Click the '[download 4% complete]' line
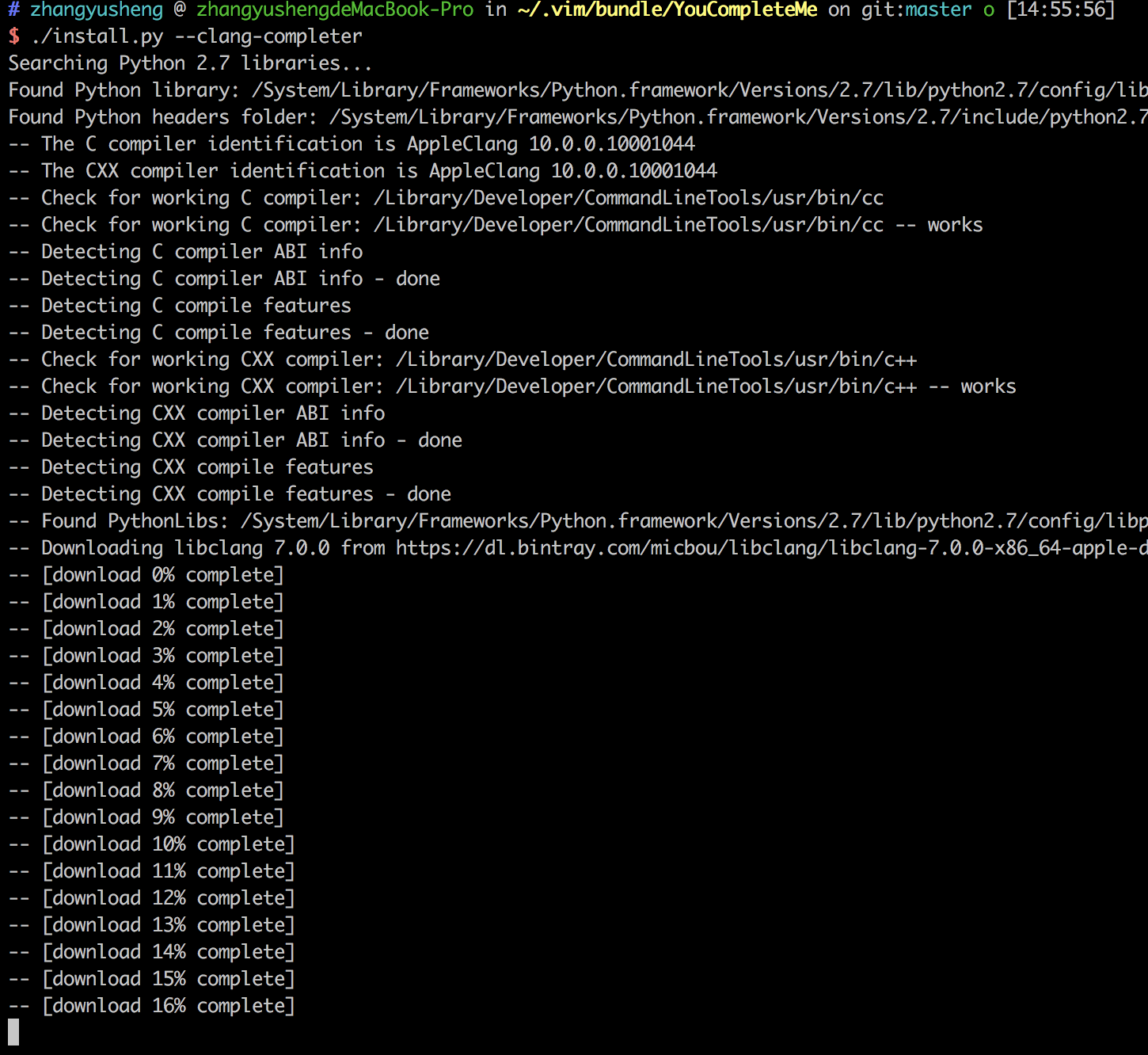The image size is (1148, 1055). click(146, 683)
